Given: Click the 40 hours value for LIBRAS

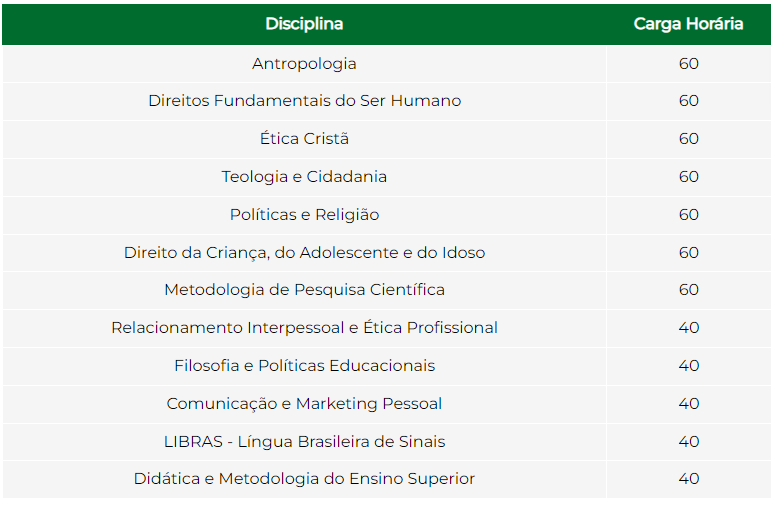Looking at the screenshot, I should point(688,442).
